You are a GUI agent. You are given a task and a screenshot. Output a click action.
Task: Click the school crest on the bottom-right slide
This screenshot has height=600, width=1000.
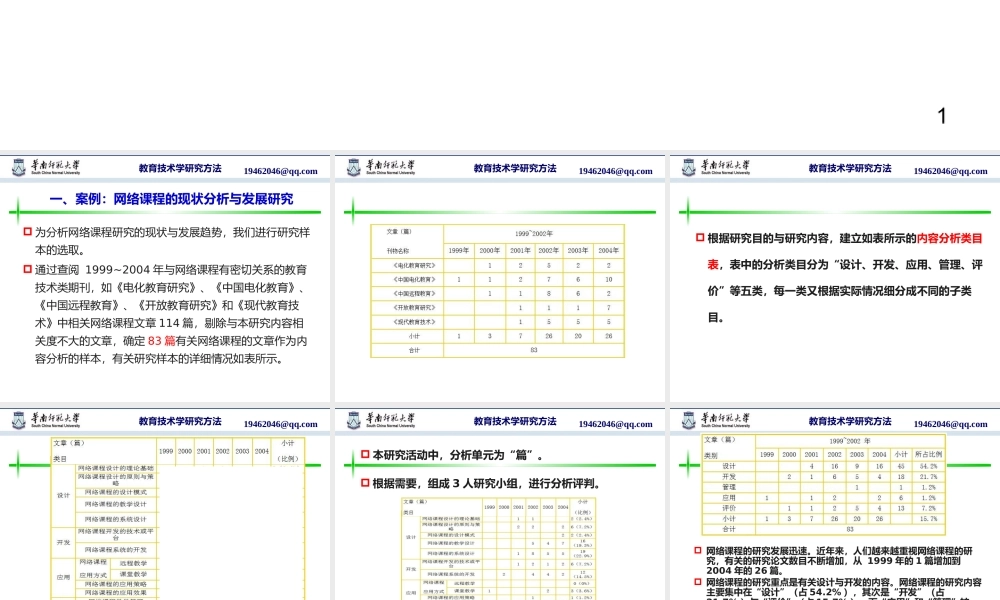coord(687,421)
